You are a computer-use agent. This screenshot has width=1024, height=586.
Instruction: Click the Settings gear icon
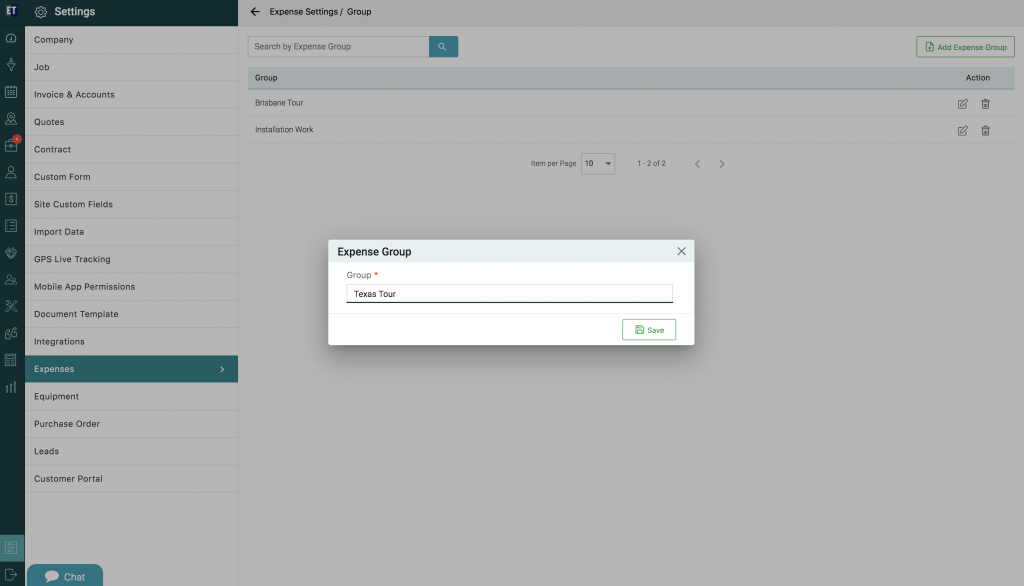(x=40, y=12)
